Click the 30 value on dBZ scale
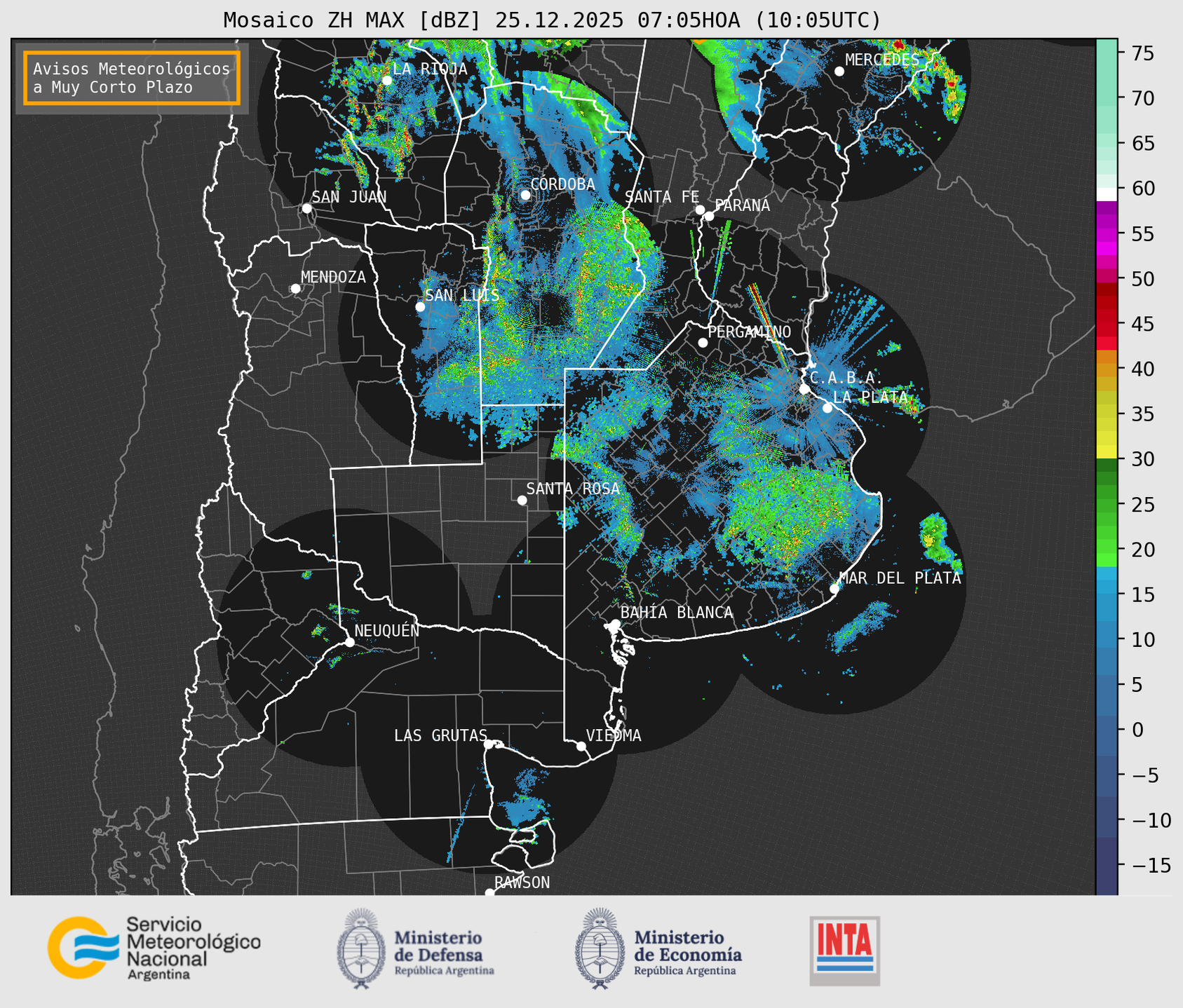Viewport: 1183px width, 1008px height. point(1142,459)
